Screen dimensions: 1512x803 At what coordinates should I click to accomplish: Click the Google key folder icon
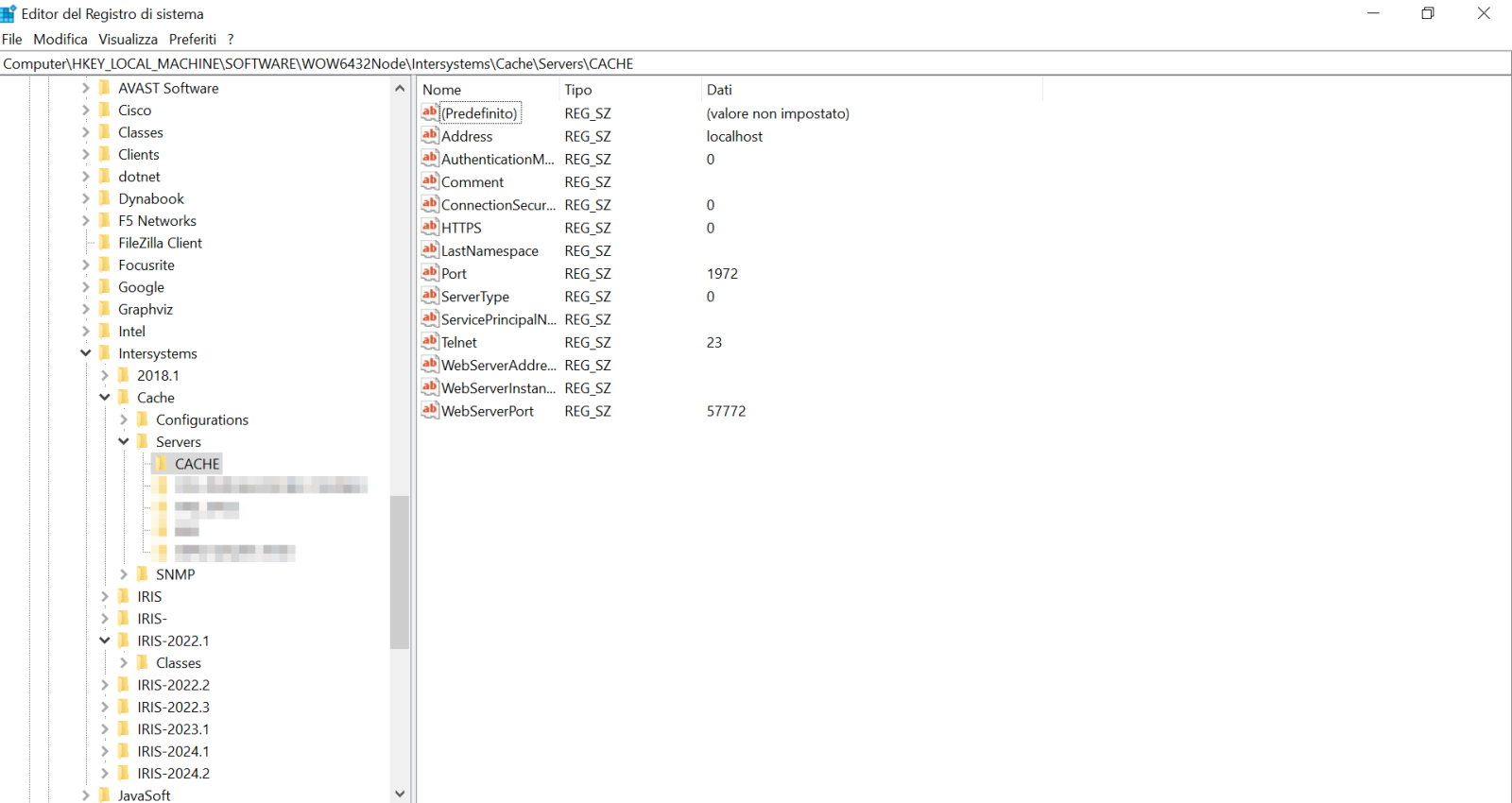105,287
